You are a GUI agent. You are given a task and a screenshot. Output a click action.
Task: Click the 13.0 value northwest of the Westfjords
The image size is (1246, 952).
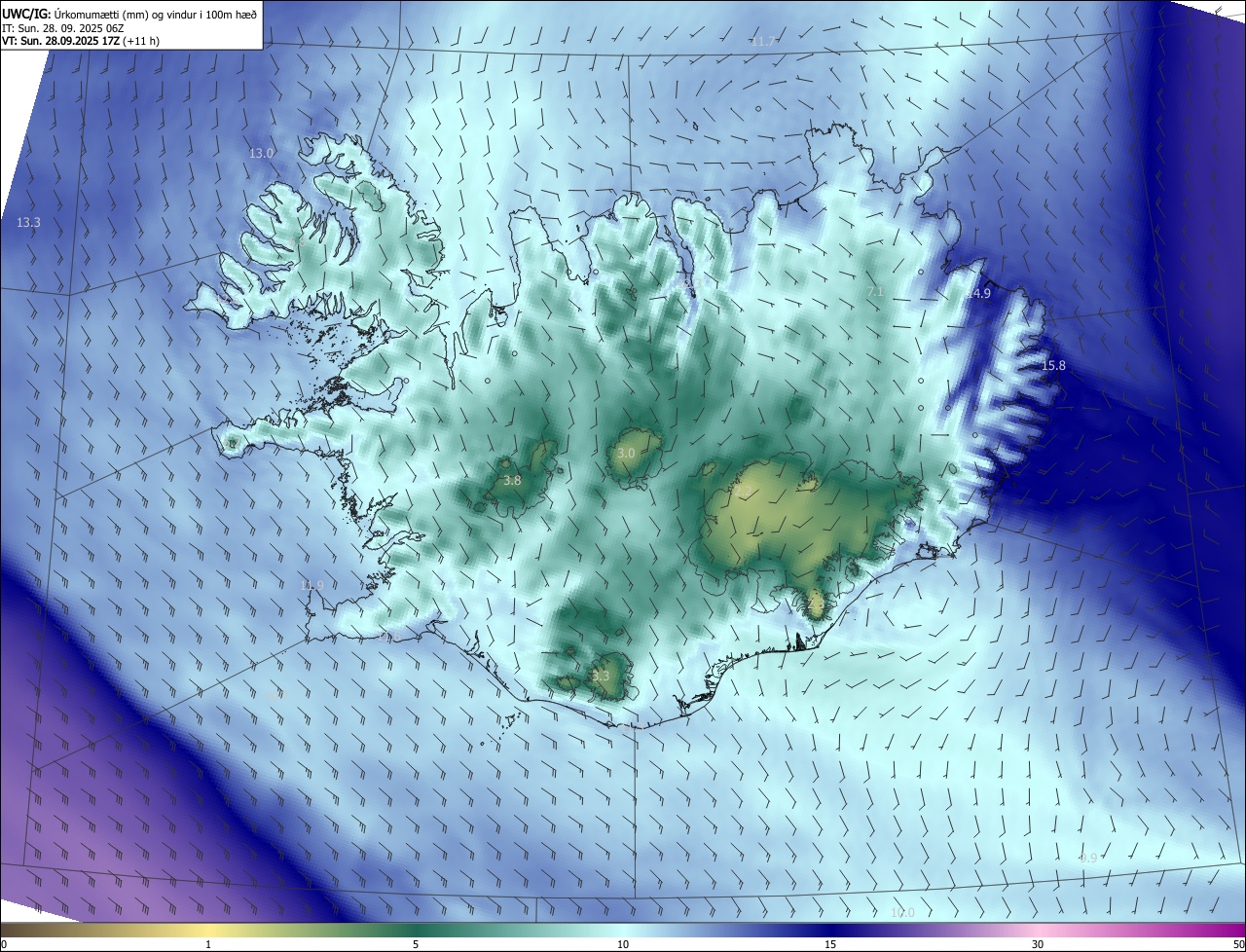[262, 154]
